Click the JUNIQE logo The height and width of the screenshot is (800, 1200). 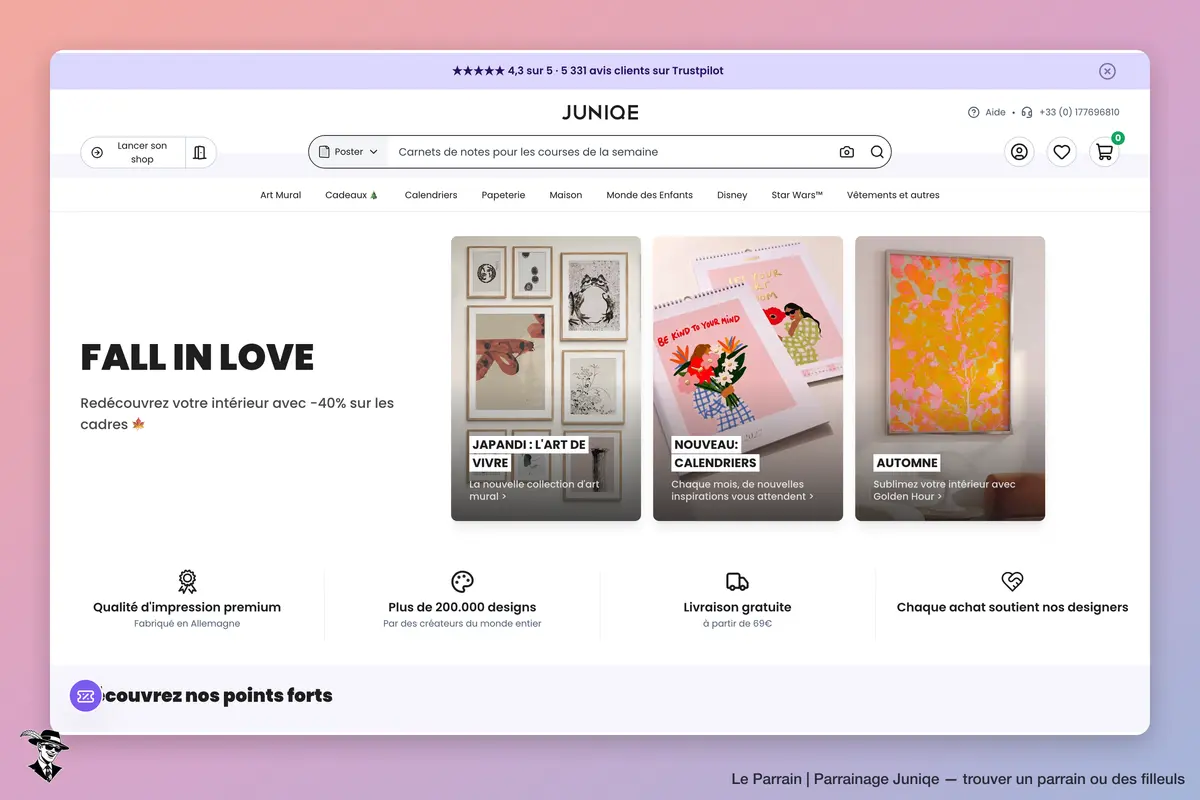point(600,112)
